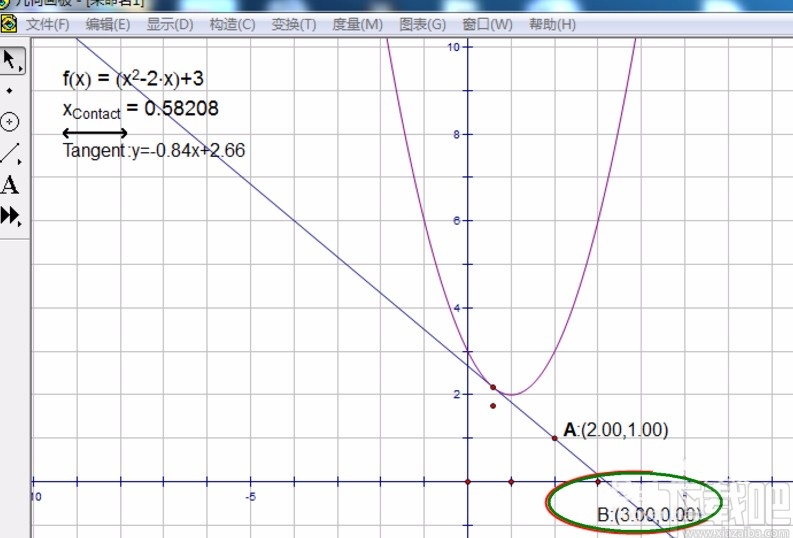Click the xContact measurement value
The height and width of the screenshot is (538, 793).
click(x=140, y=109)
